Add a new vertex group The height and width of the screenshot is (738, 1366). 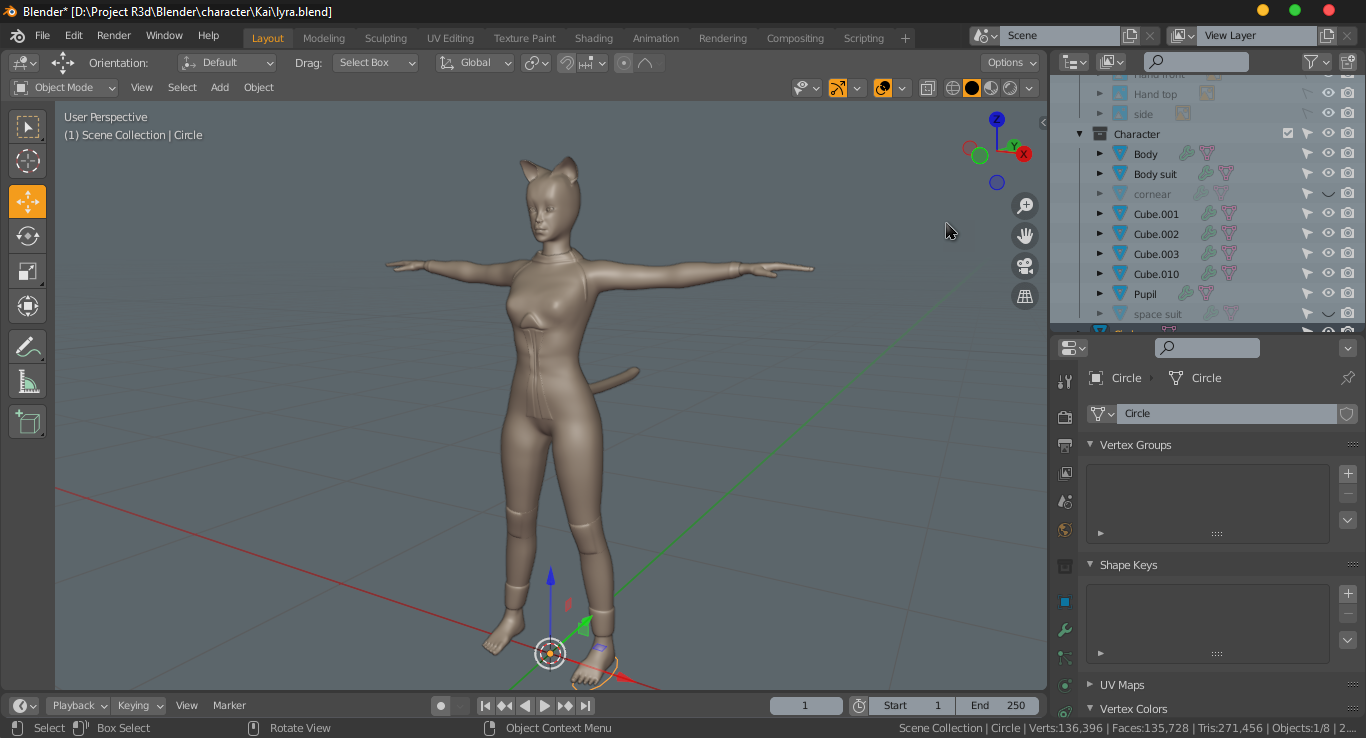(x=1348, y=474)
